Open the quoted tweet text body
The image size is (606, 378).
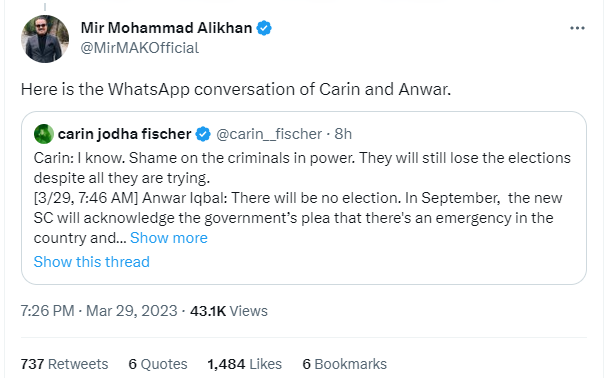[x=302, y=198]
